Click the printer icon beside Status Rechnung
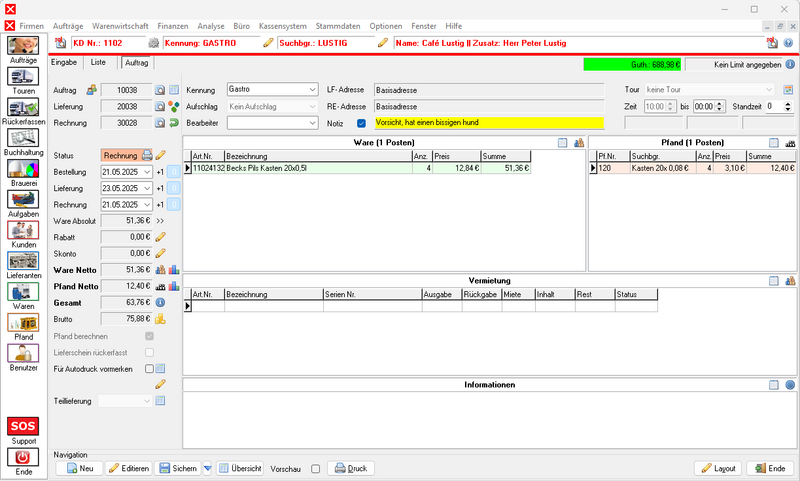800x481 pixels. (x=147, y=155)
